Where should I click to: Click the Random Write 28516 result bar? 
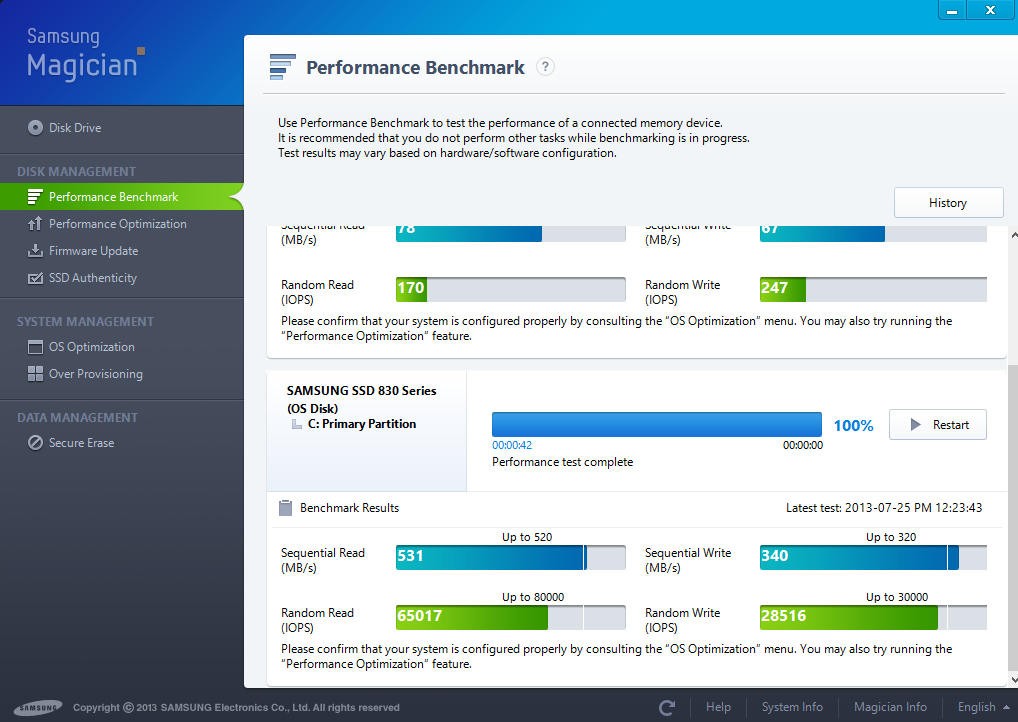point(873,617)
